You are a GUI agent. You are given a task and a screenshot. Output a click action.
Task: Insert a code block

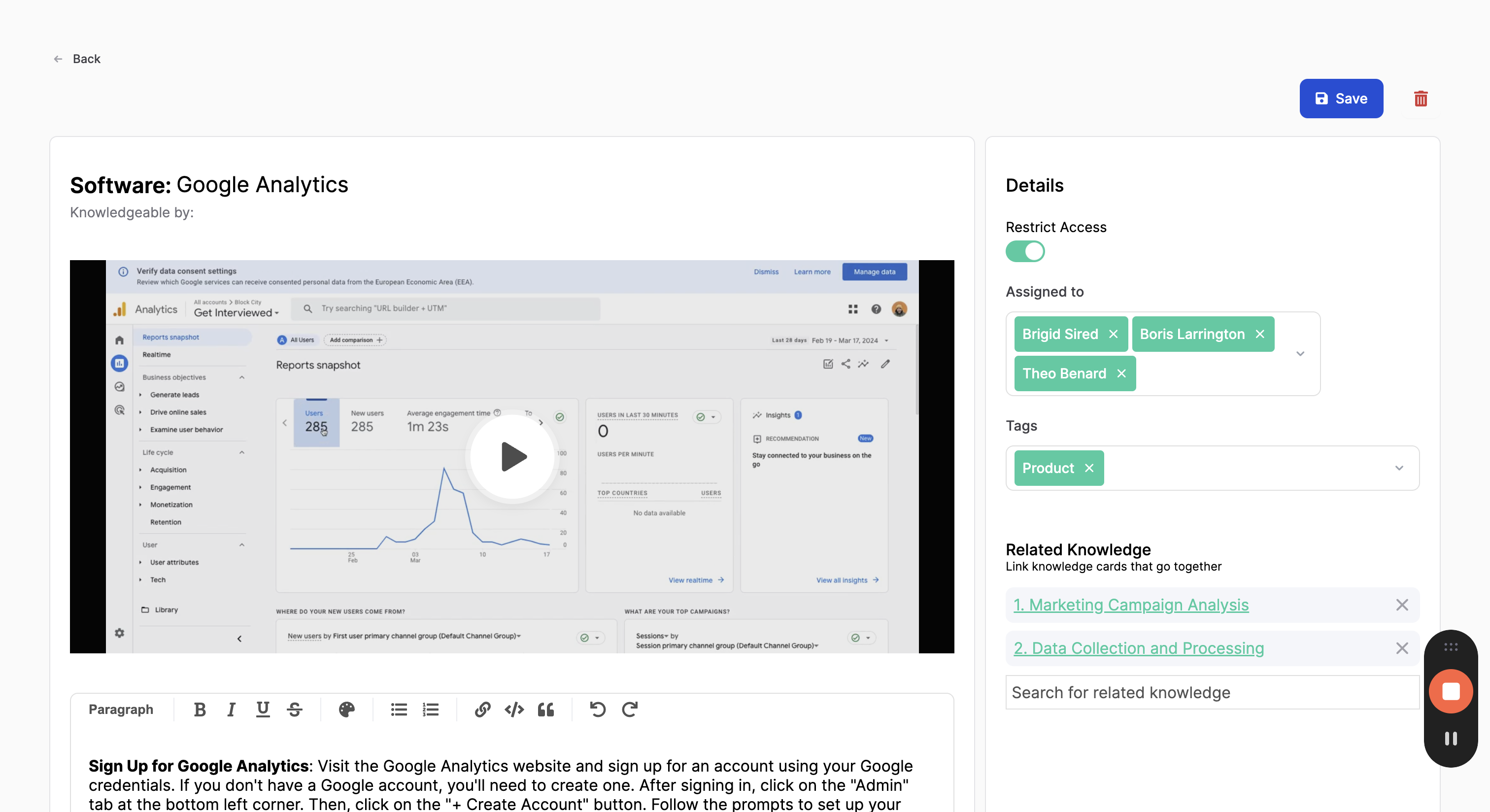coord(514,710)
